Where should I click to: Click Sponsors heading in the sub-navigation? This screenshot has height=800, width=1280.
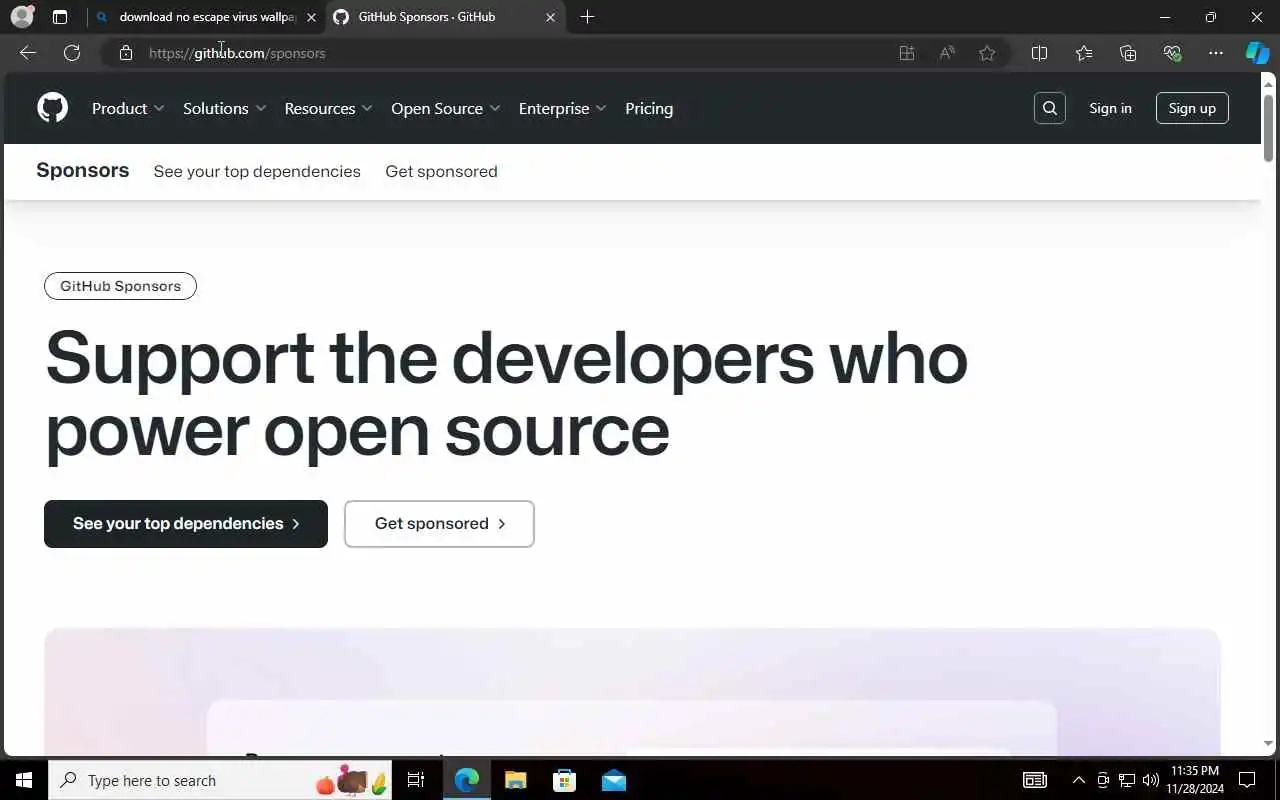coord(82,170)
